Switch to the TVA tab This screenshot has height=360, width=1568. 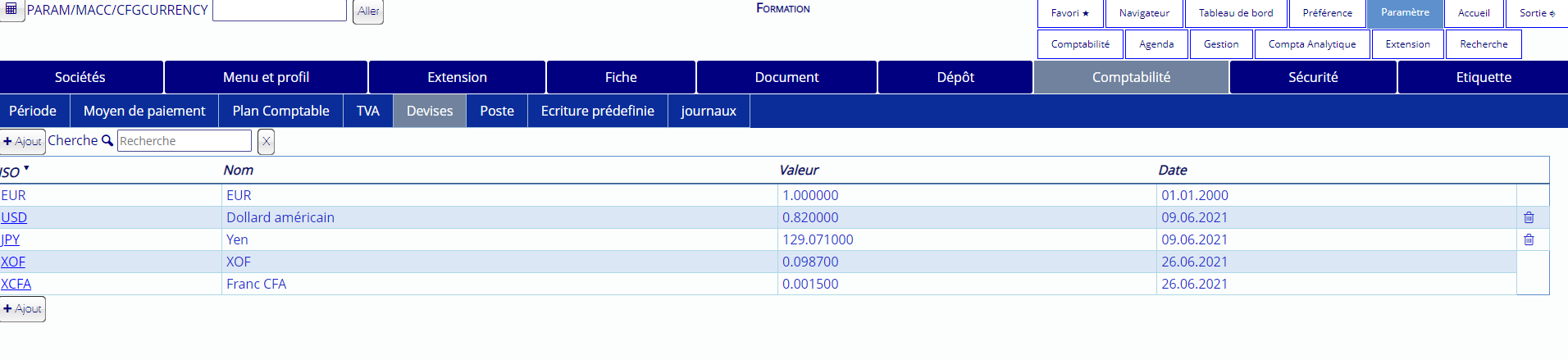[367, 111]
